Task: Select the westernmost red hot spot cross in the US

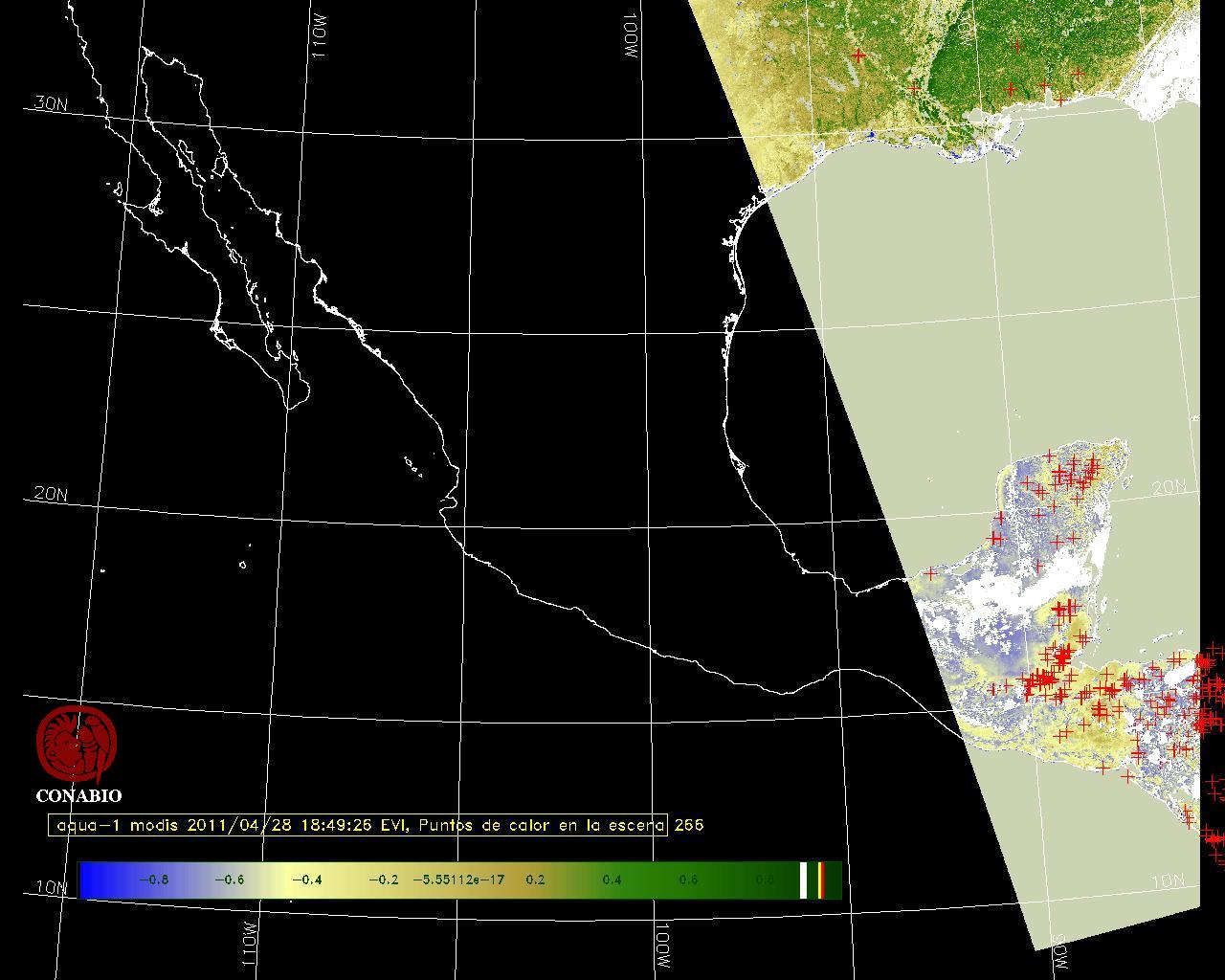Action: coord(858,56)
